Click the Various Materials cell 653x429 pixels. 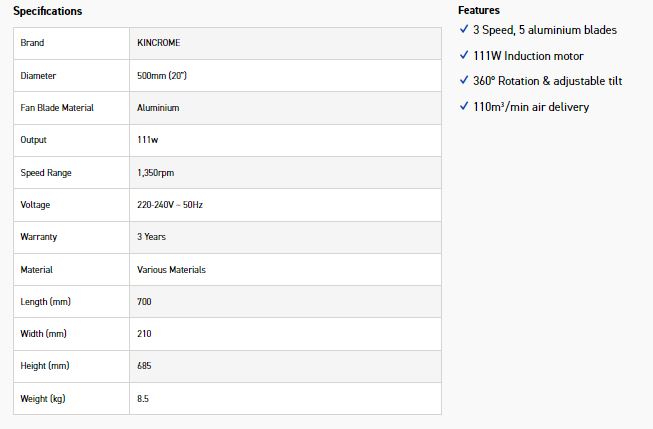[171, 270]
